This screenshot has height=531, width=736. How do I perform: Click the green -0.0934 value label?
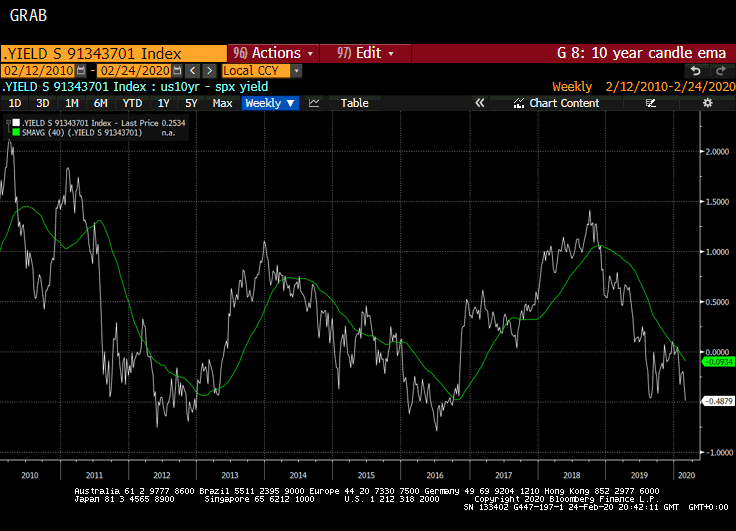click(x=718, y=362)
